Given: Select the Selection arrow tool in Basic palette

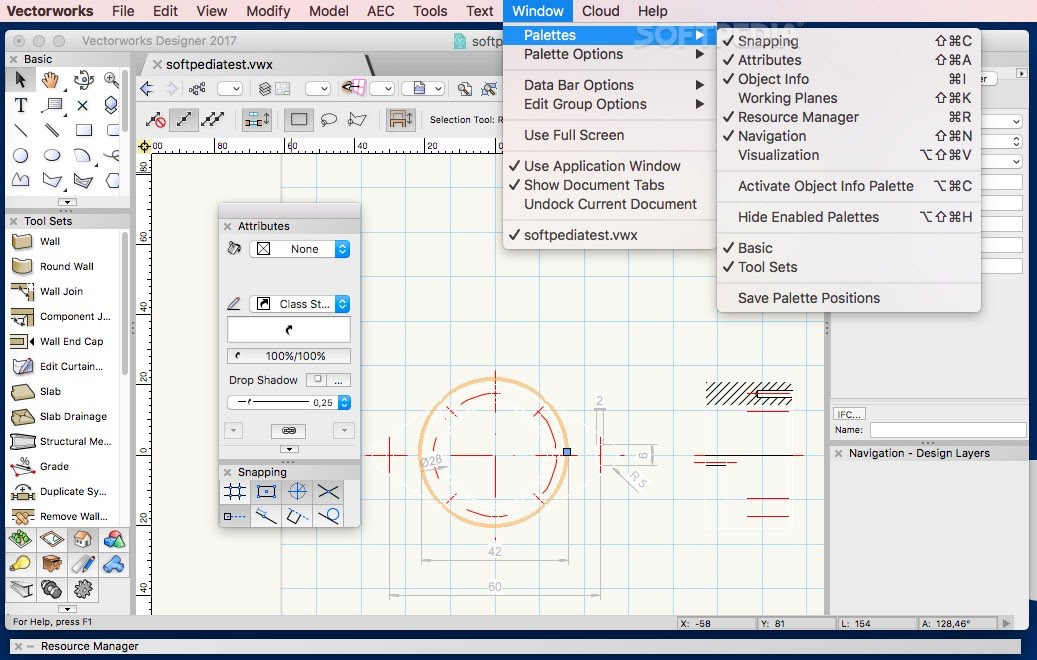Looking at the screenshot, I should (21, 80).
